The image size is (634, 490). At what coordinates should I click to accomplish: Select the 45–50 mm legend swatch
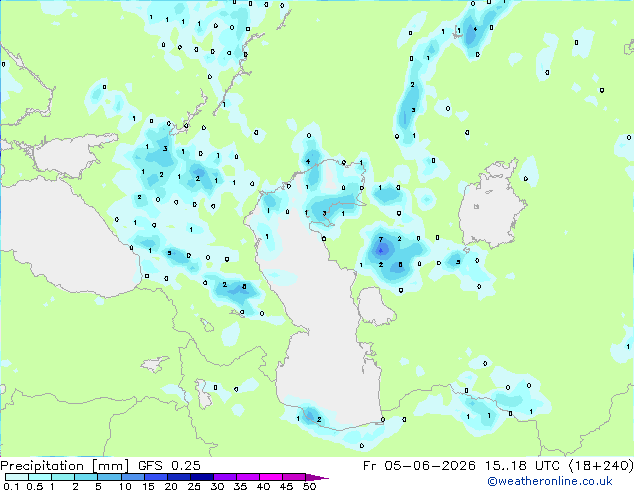pos(294,477)
